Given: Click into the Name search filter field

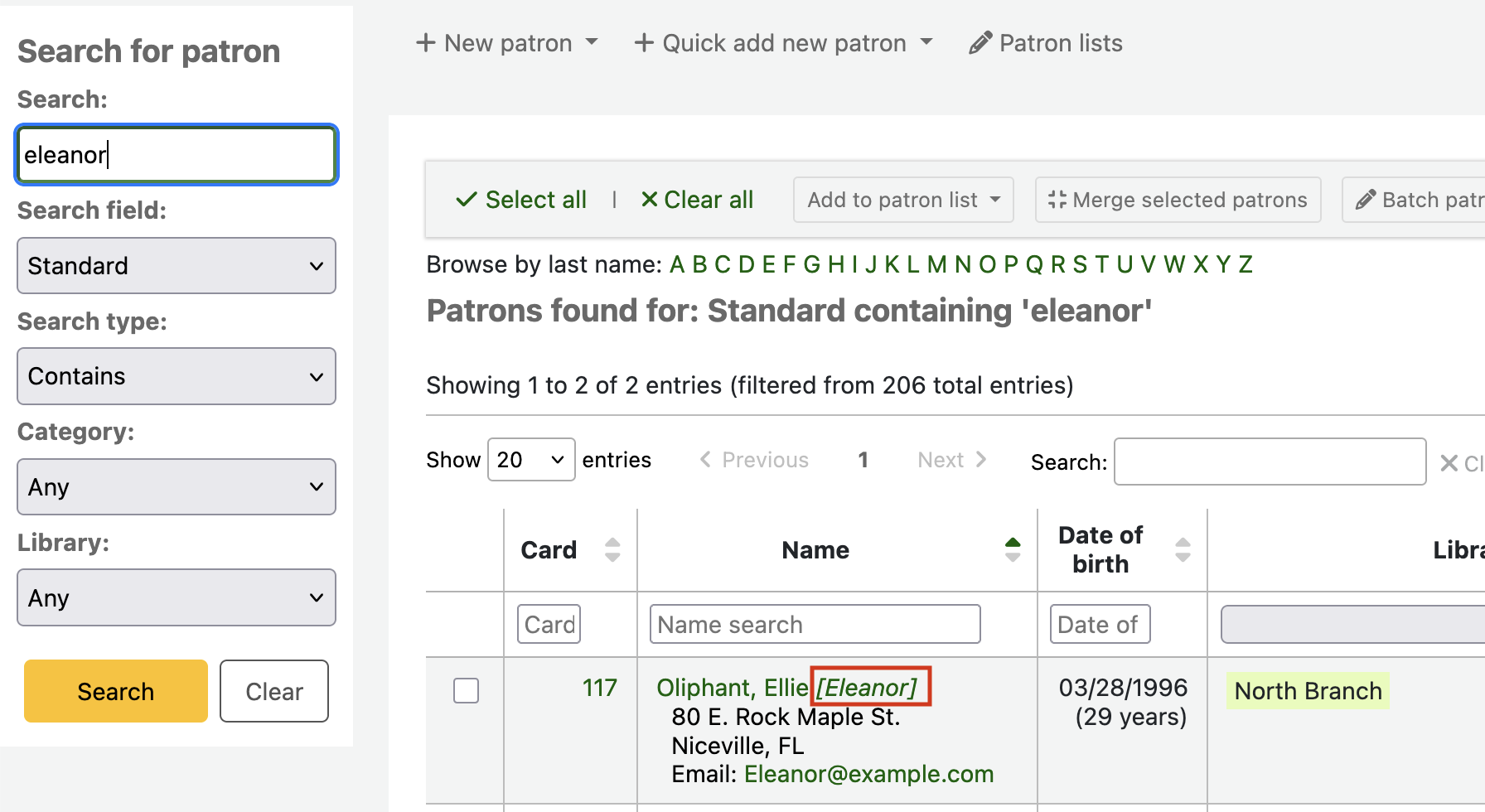Looking at the screenshot, I should coord(815,625).
